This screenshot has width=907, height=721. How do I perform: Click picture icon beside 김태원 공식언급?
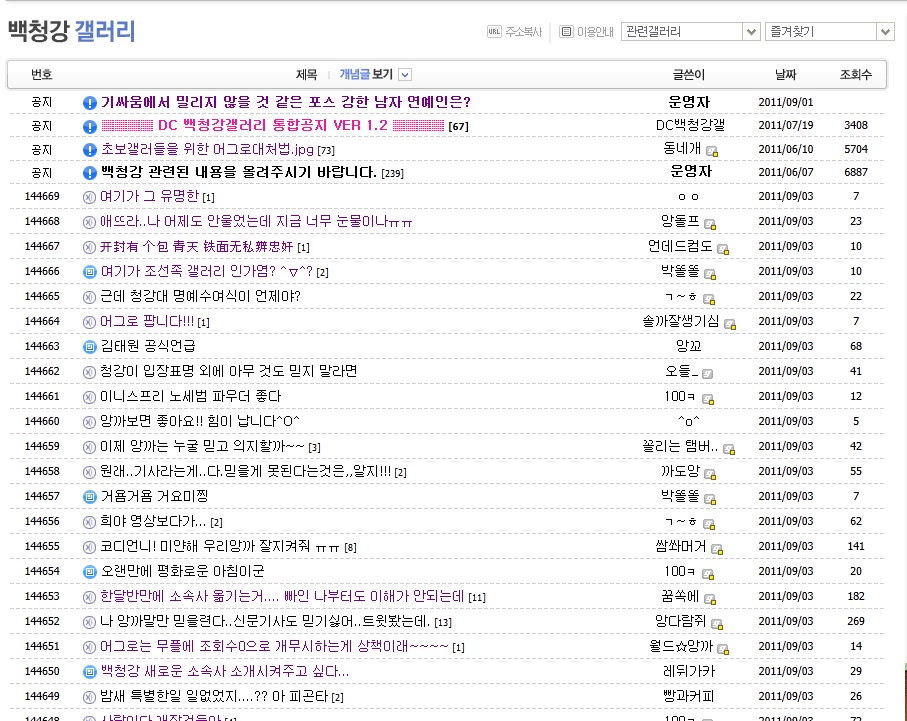(89, 347)
